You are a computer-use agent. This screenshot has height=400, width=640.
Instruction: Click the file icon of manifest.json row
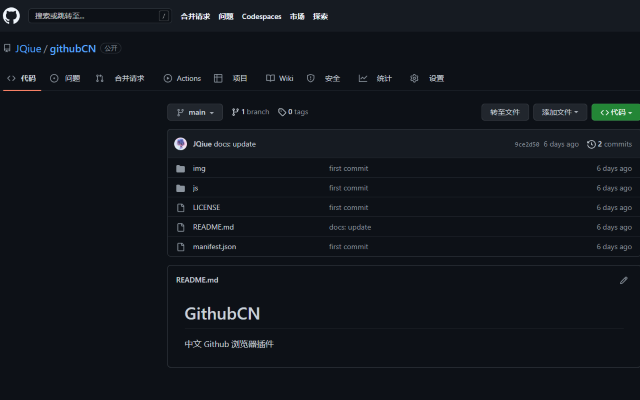click(180, 247)
